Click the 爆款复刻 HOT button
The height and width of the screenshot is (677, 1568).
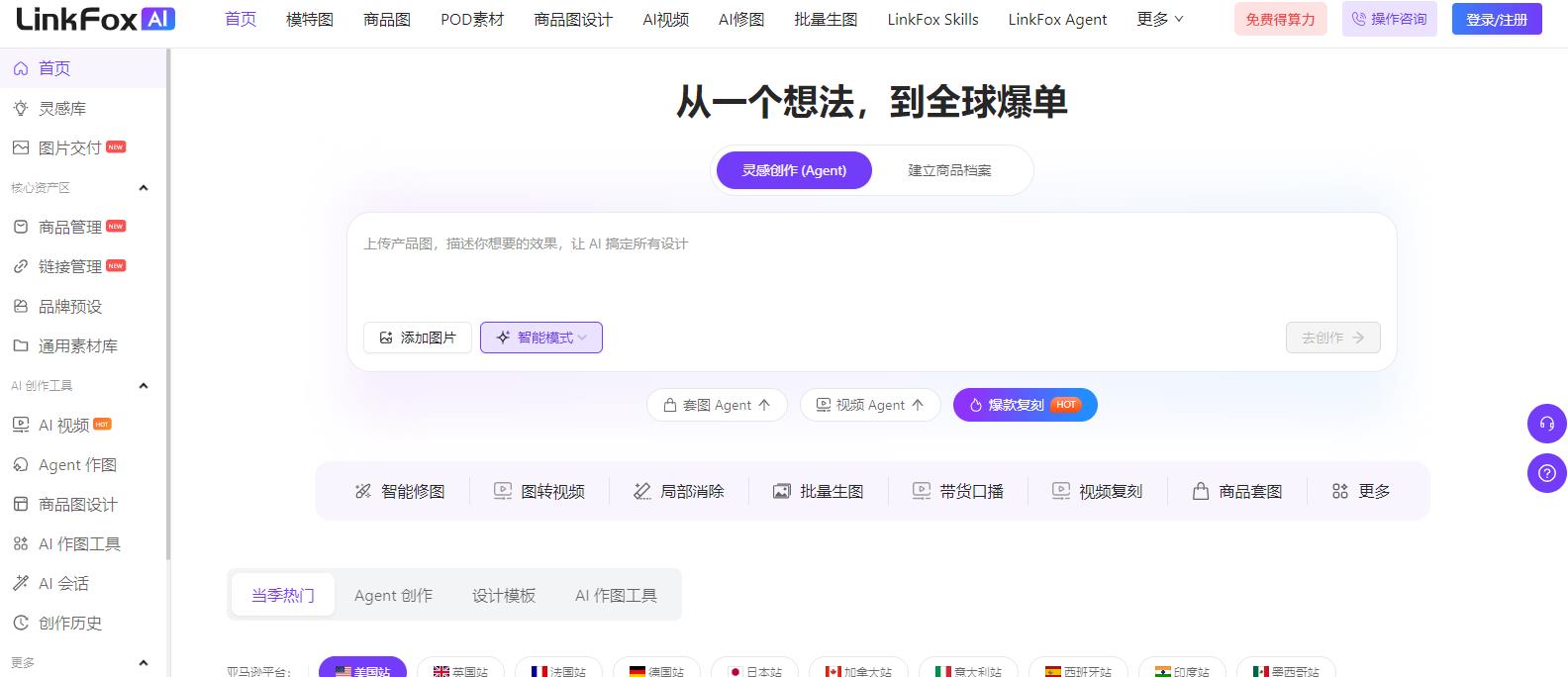click(x=1025, y=405)
